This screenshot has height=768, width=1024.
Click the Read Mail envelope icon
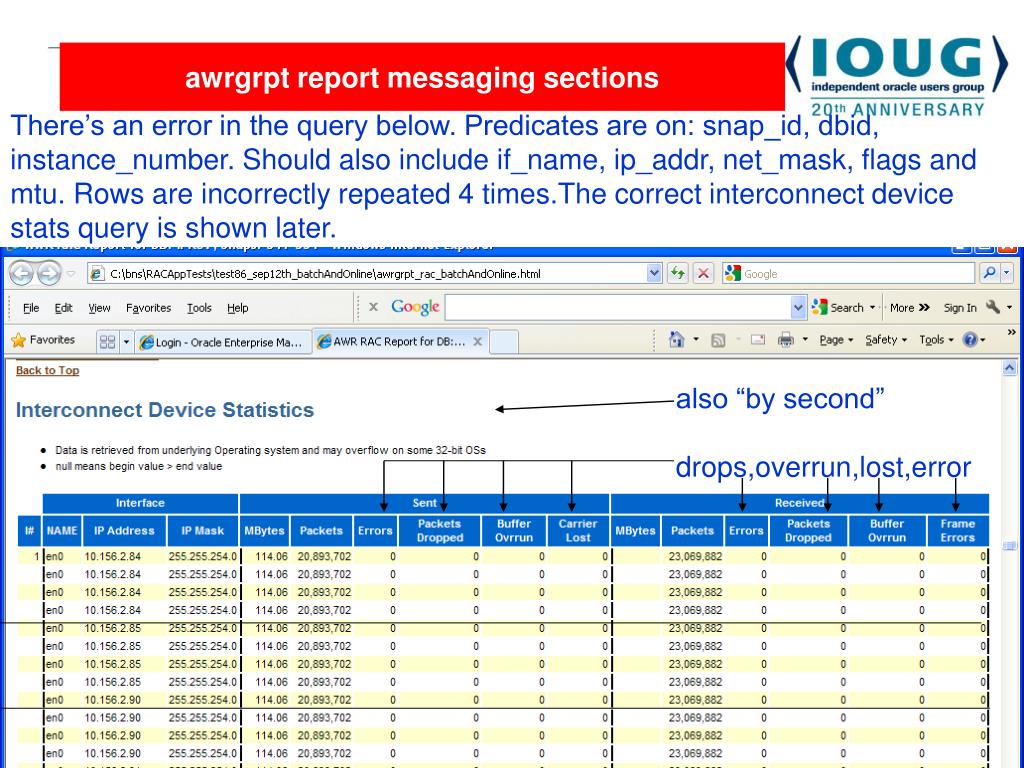pos(758,340)
